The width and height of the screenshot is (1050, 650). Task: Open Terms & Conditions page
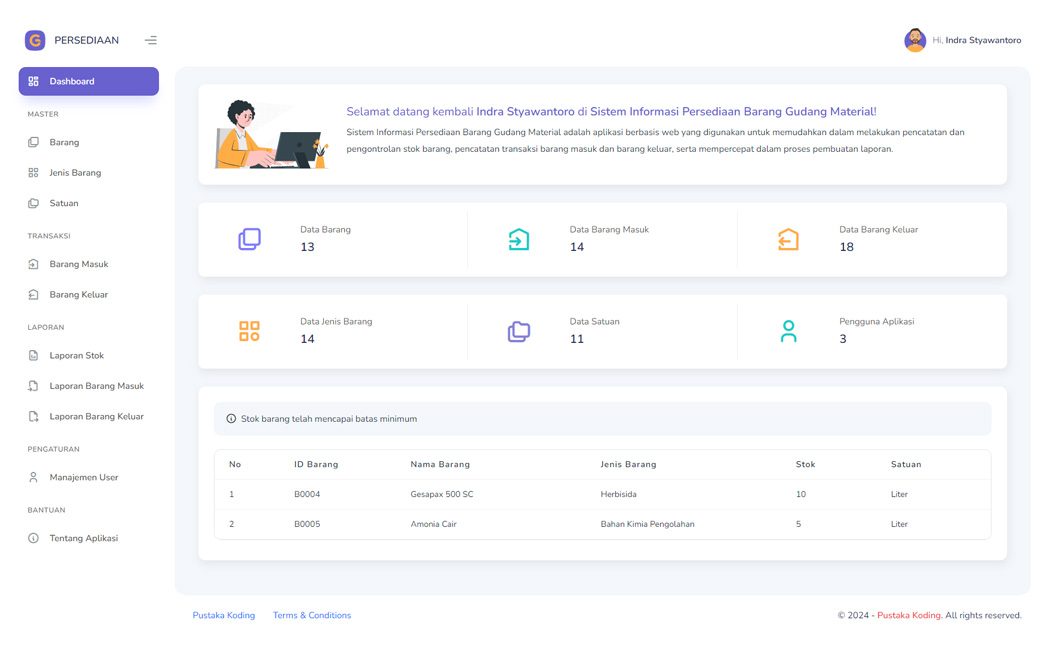click(311, 615)
